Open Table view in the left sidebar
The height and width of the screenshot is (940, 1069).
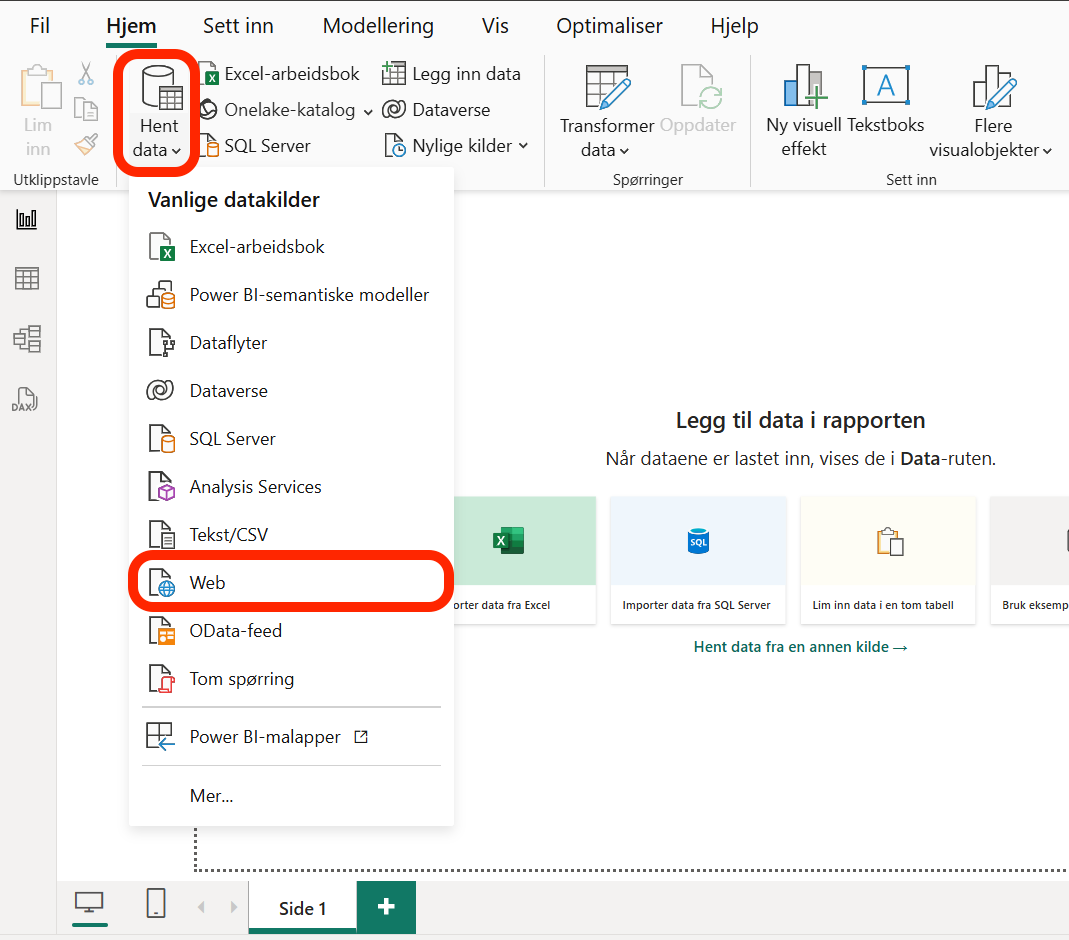coord(27,278)
